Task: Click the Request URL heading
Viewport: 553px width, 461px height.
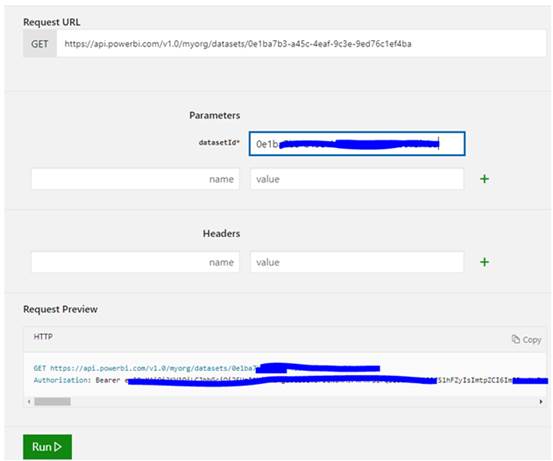Action: [51, 22]
